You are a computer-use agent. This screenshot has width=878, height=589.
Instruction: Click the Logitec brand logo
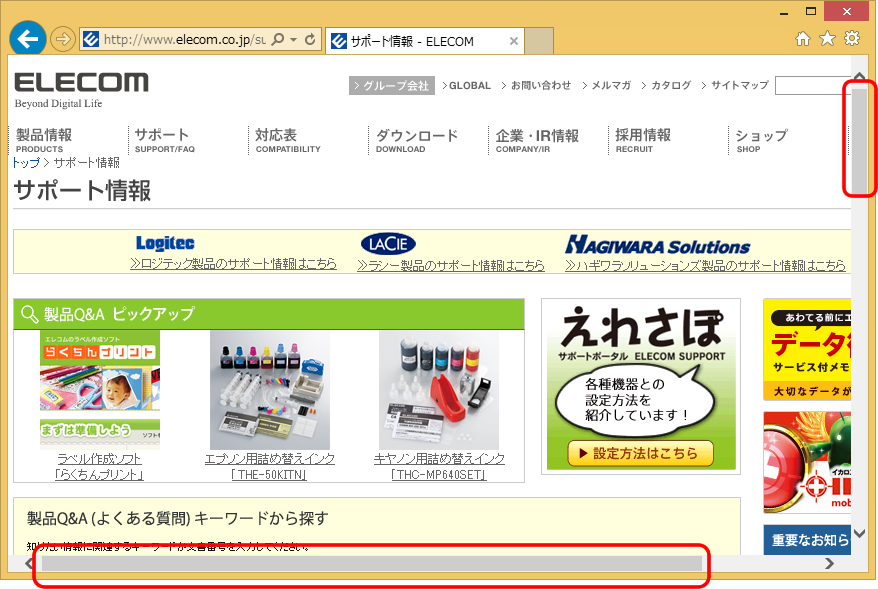[x=165, y=243]
